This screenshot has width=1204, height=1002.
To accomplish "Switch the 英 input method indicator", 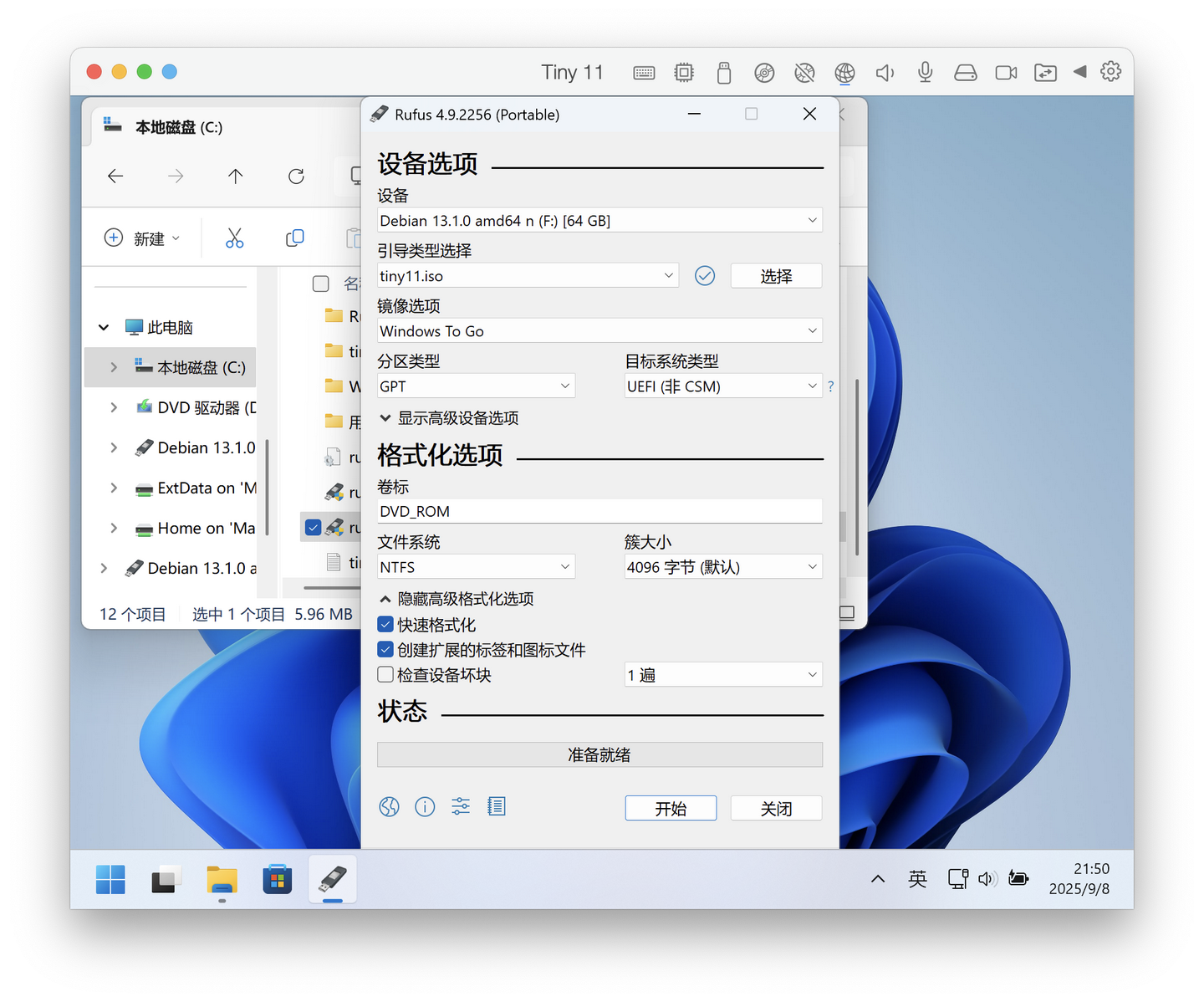I will [917, 879].
